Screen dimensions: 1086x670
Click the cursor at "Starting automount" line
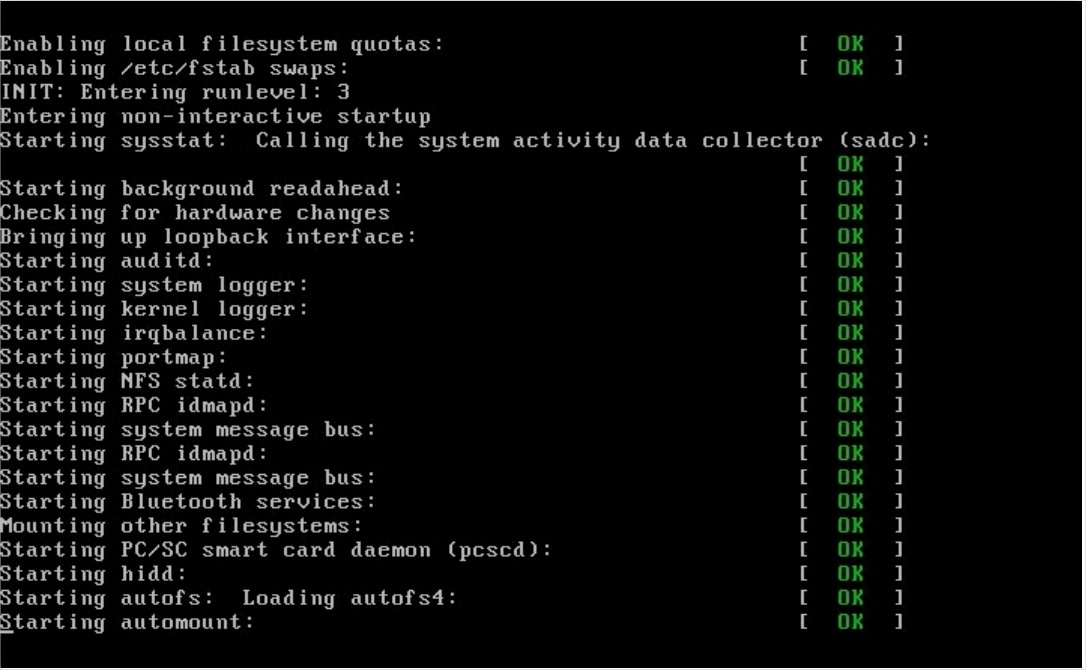pyautogui.click(x=6, y=622)
